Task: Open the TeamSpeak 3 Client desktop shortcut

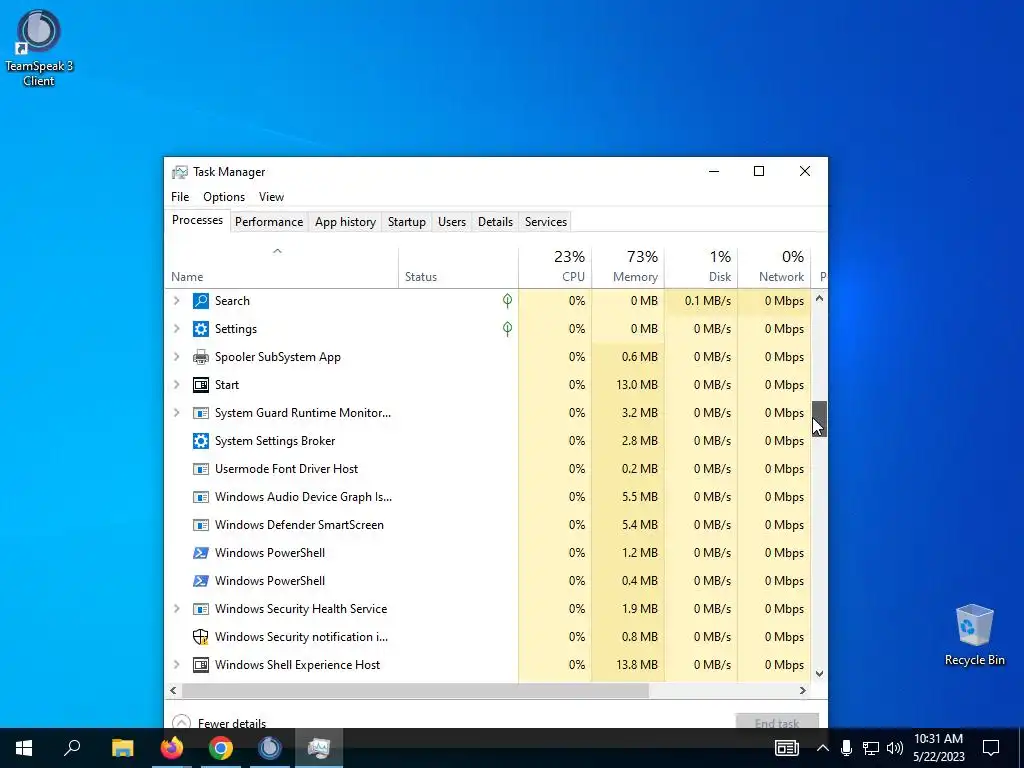Action: pos(39,48)
